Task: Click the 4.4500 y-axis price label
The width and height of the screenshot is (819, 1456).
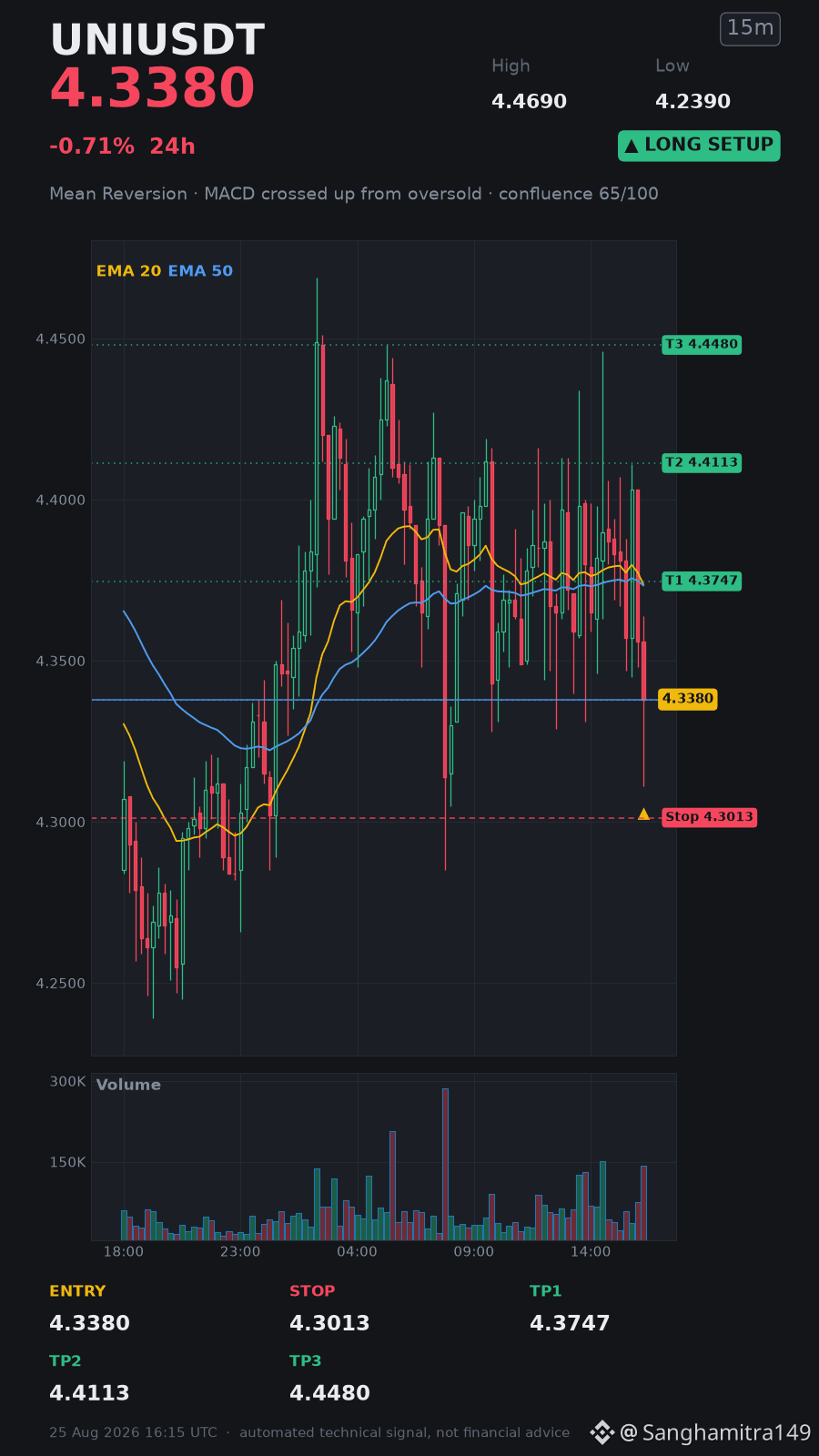Action: point(60,339)
